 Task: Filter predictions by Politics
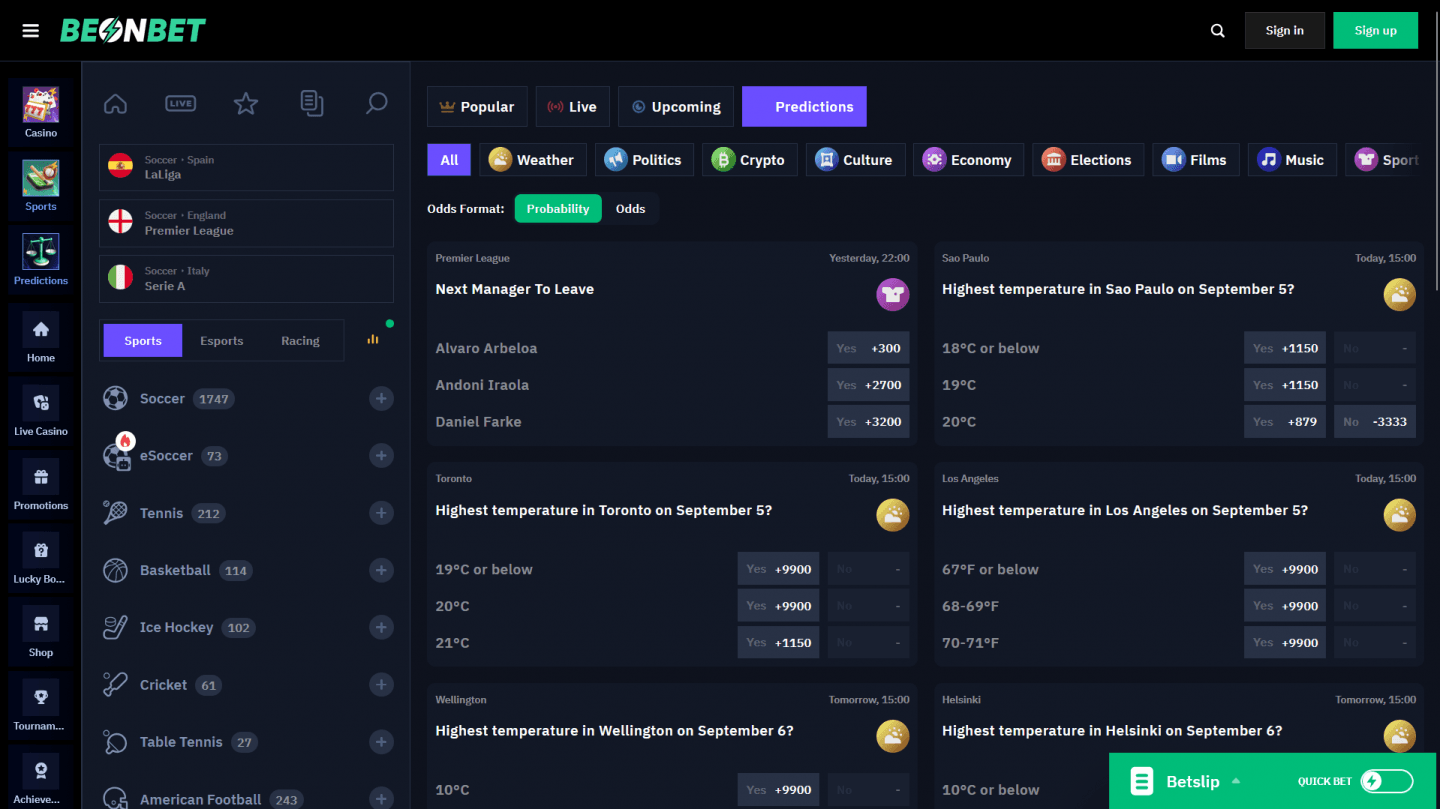click(x=644, y=160)
